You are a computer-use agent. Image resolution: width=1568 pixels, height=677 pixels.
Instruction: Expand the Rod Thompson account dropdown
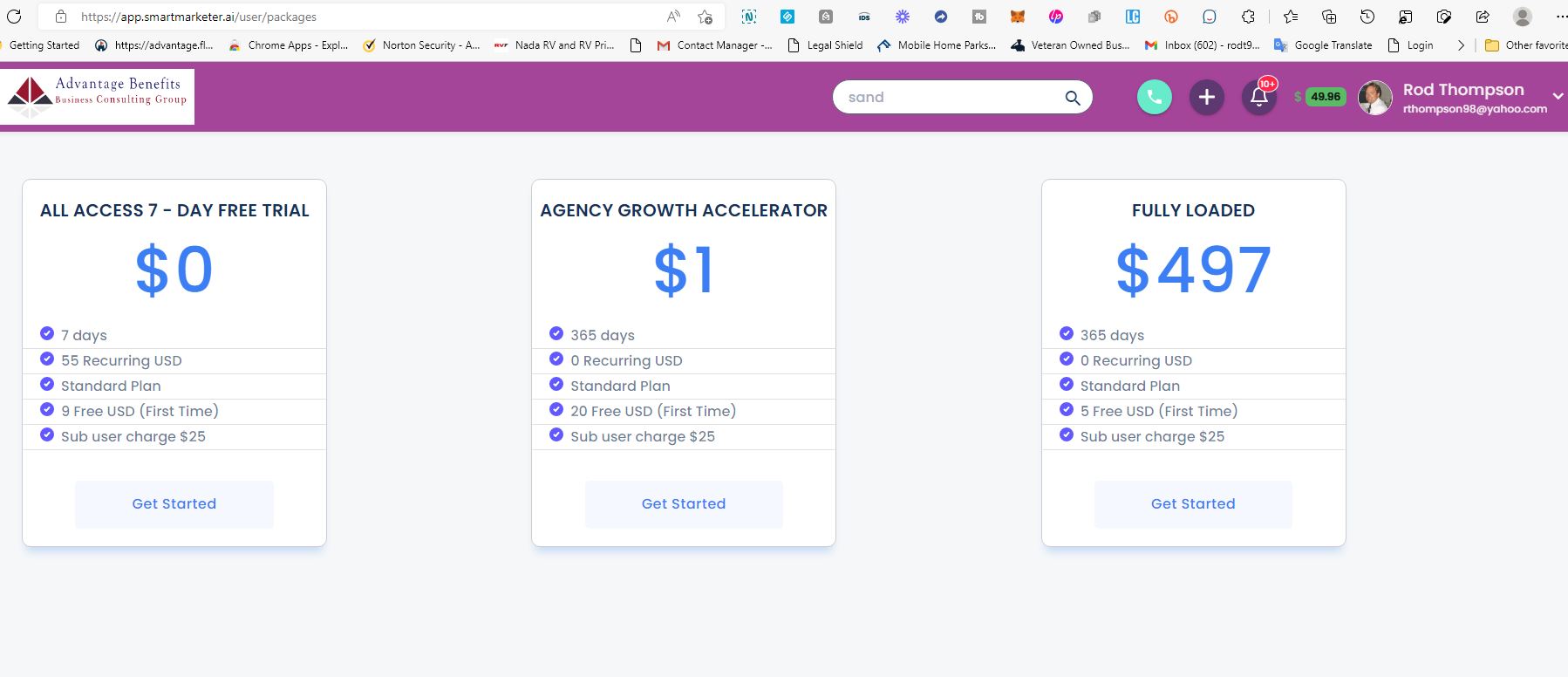pyautogui.click(x=1558, y=96)
